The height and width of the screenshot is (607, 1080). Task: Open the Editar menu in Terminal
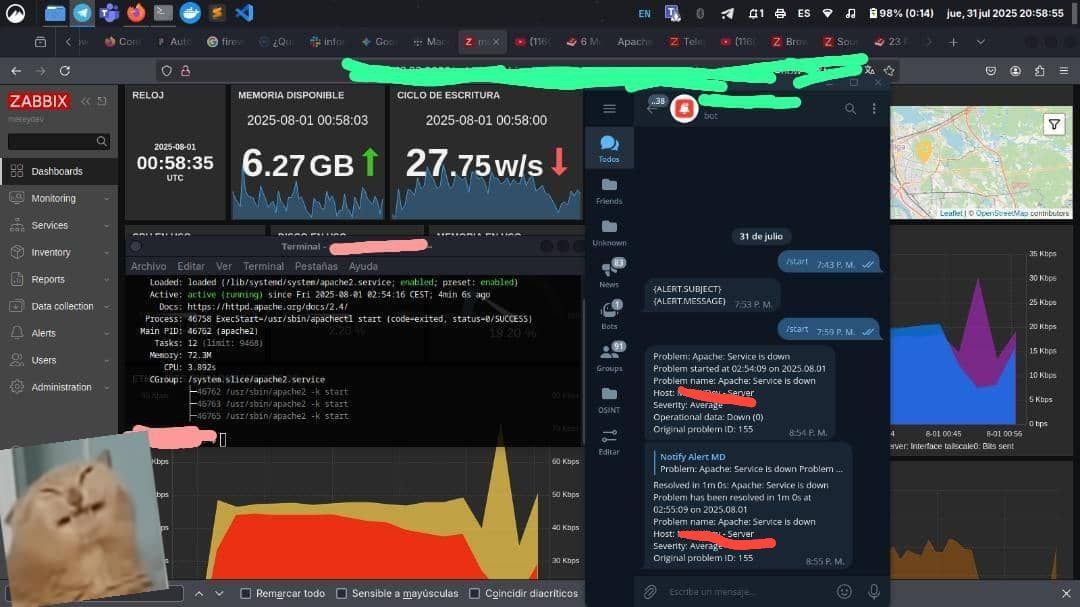coord(191,266)
